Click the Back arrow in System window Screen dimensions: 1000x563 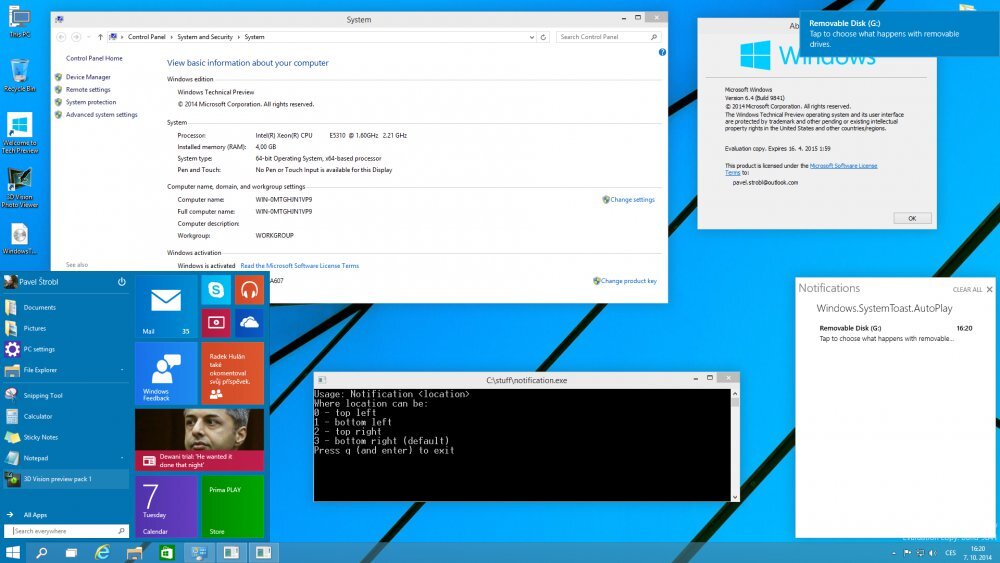point(61,37)
